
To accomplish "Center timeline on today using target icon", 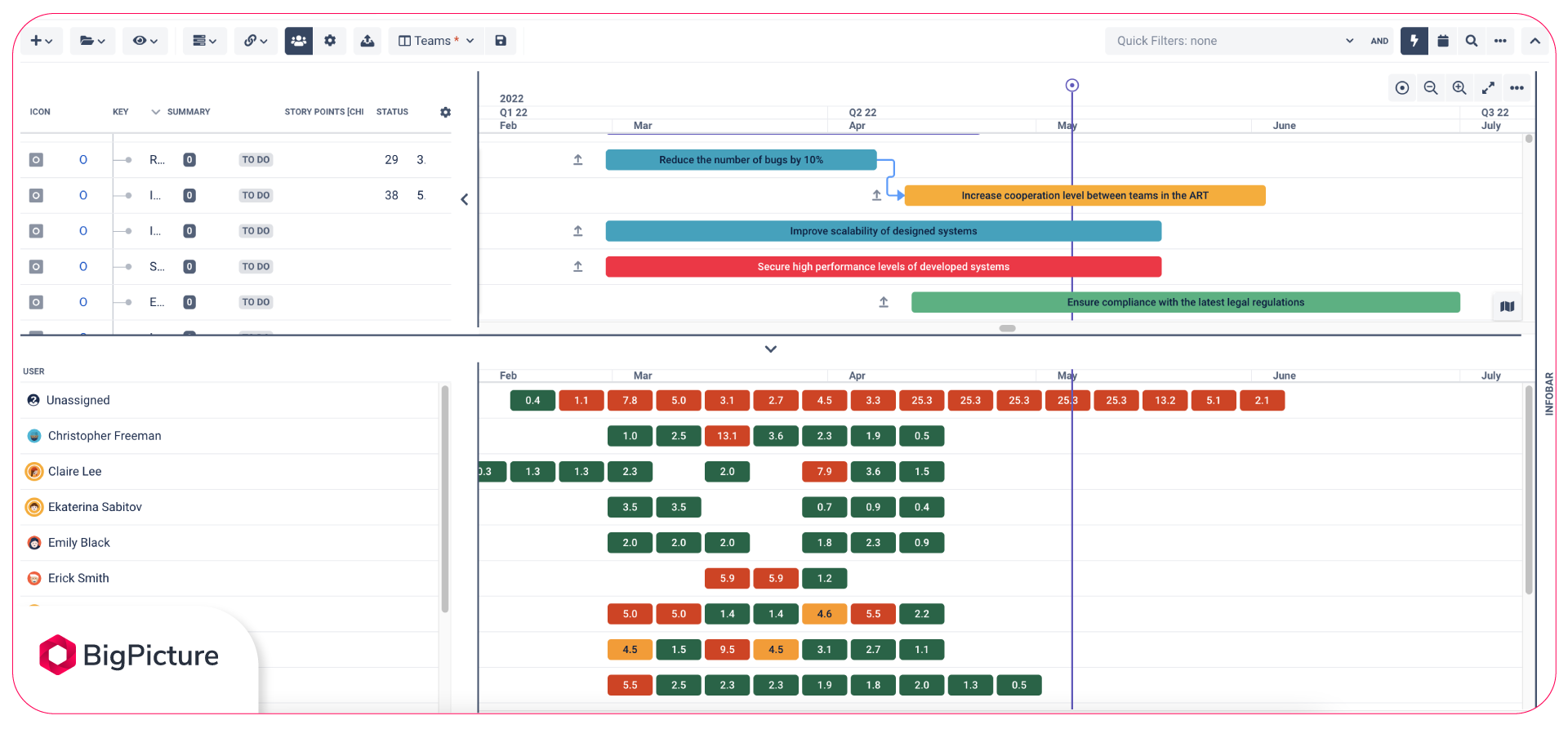I will 1402,88.
